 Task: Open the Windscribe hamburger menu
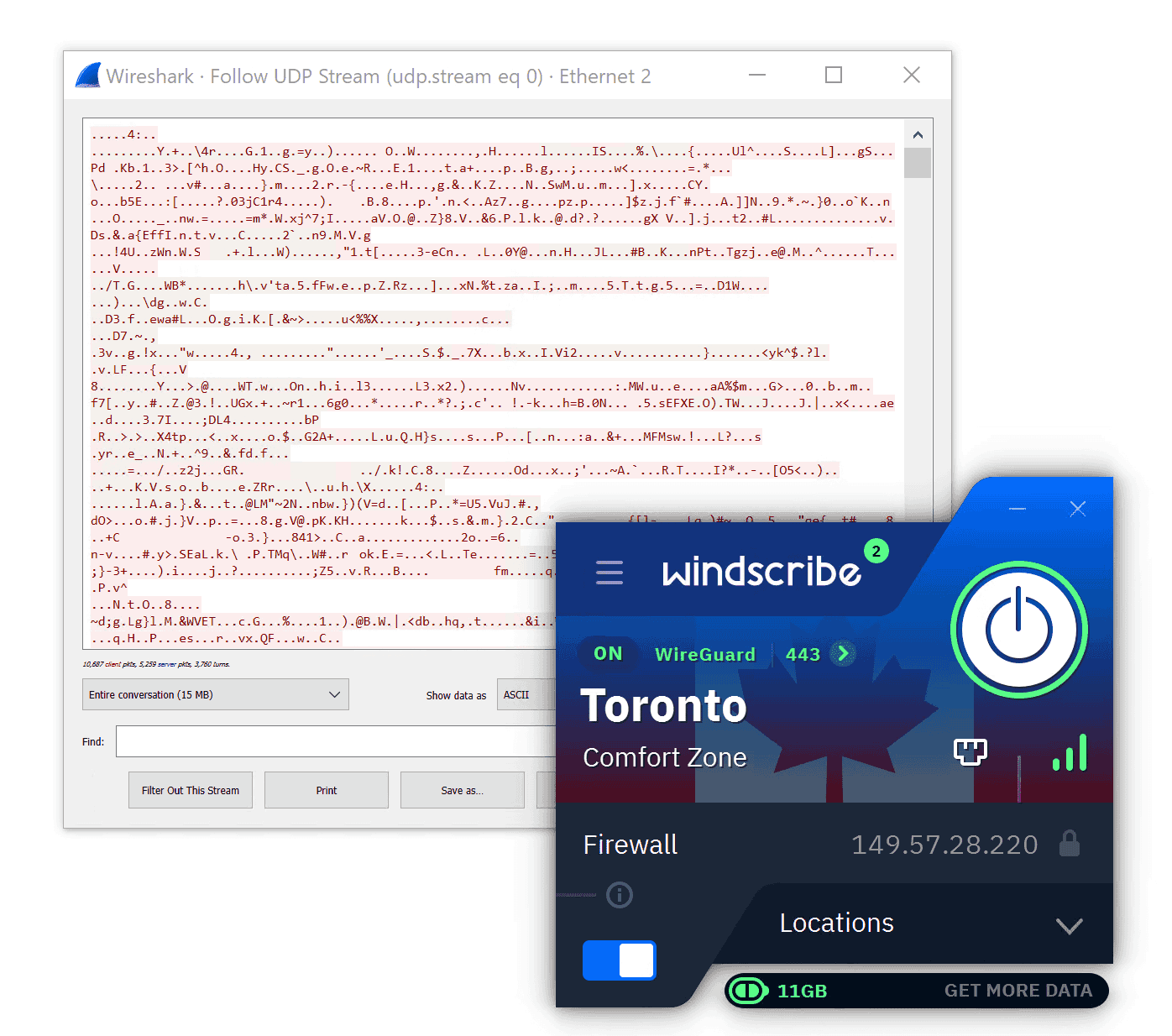point(610,573)
